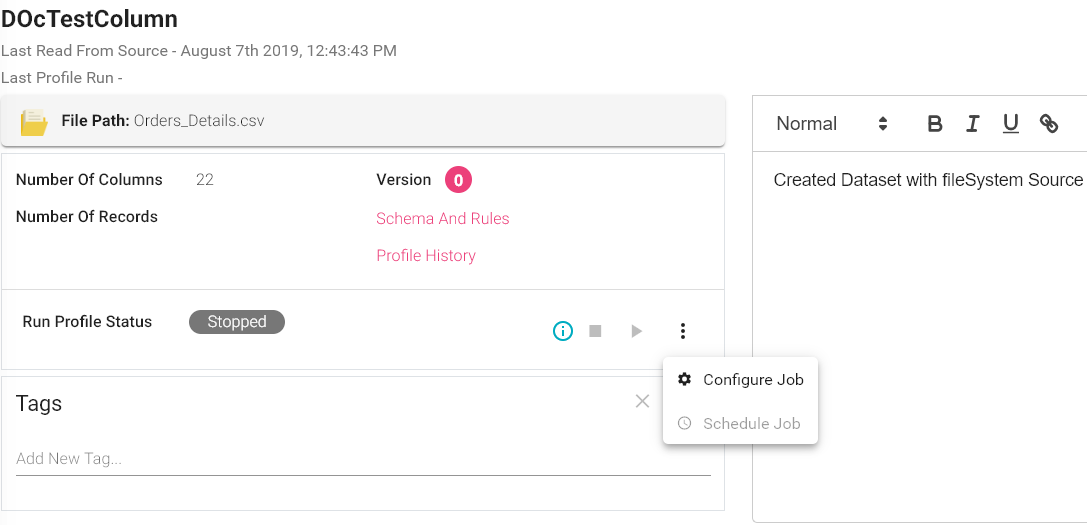Screen dimensions: 1087x525
Task: Choose Configure Job from the popup menu
Action: (752, 380)
